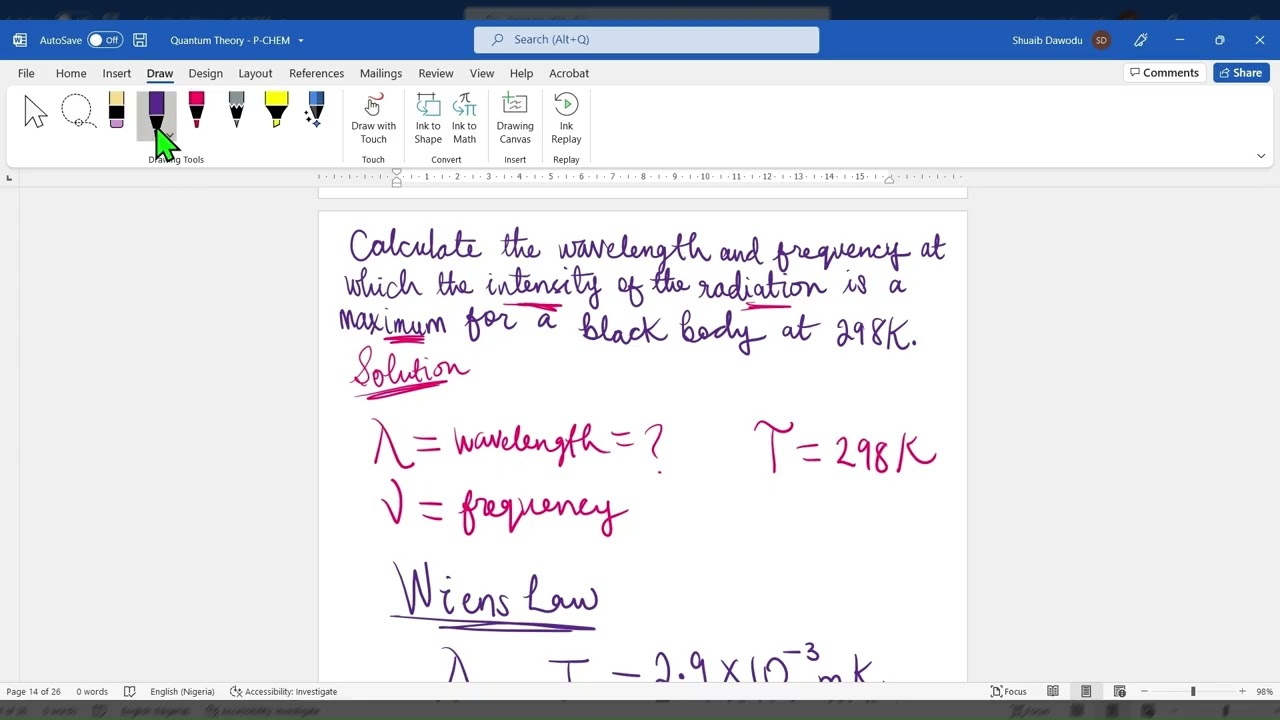Switch to the Layout tab
Screen dimensions: 1280x720
point(255,73)
